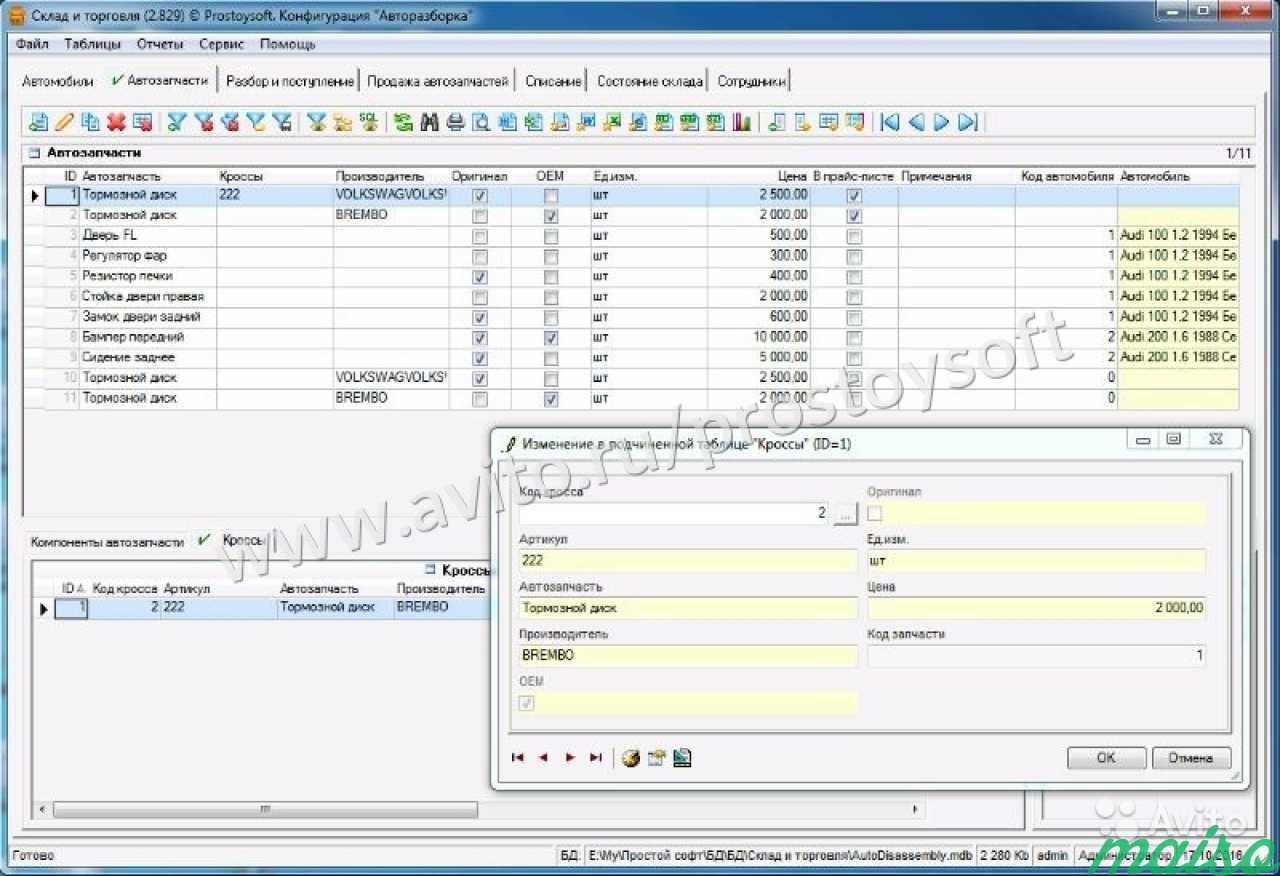Open search with the binoculars icon

[430, 122]
